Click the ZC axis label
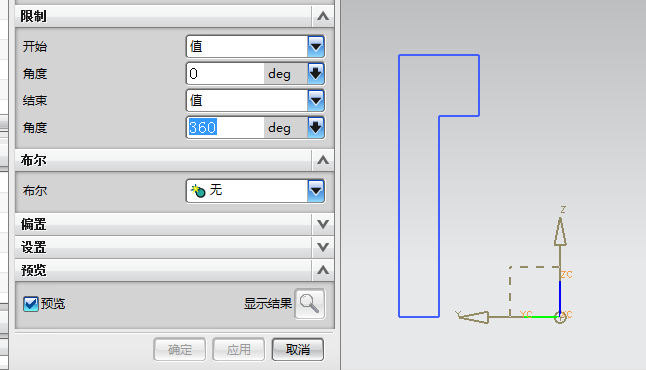This screenshot has height=370, width=646. [x=566, y=274]
